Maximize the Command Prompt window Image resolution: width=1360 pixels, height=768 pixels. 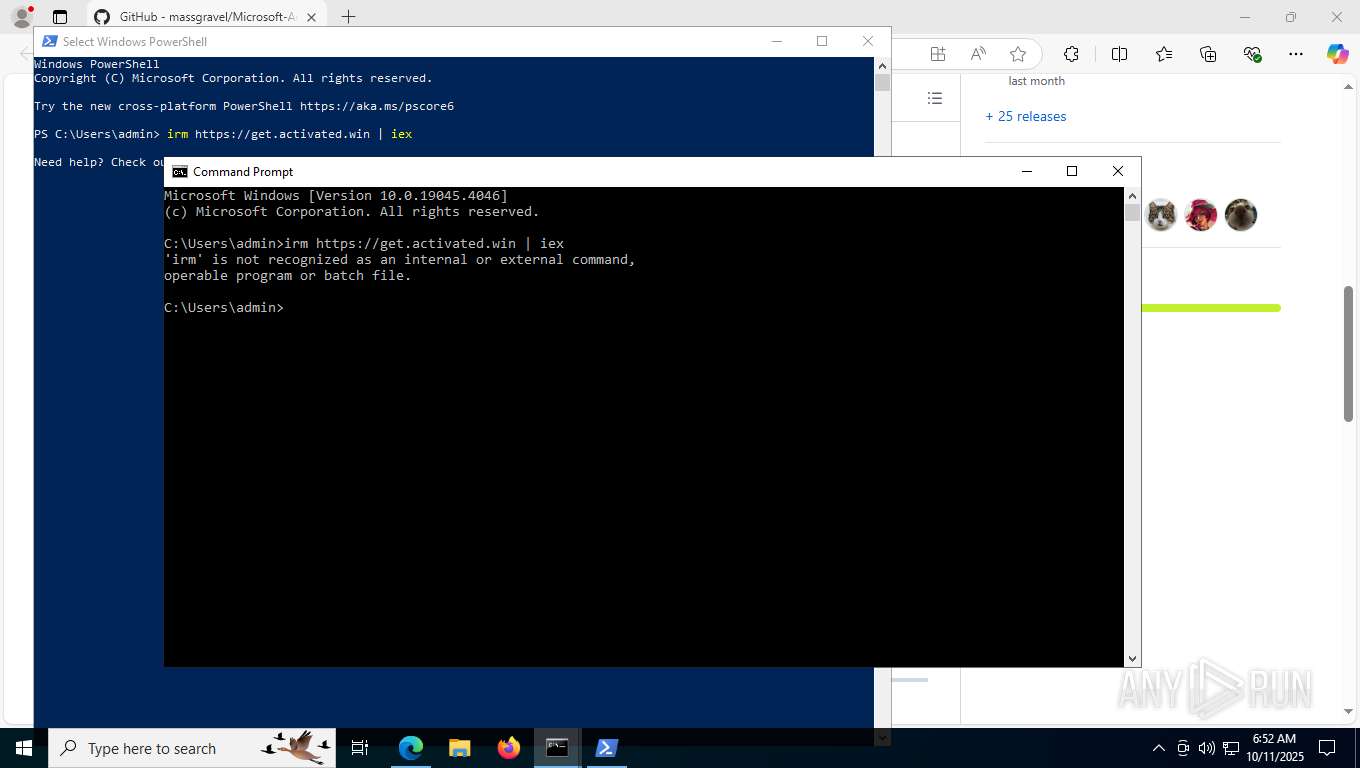coord(1072,171)
